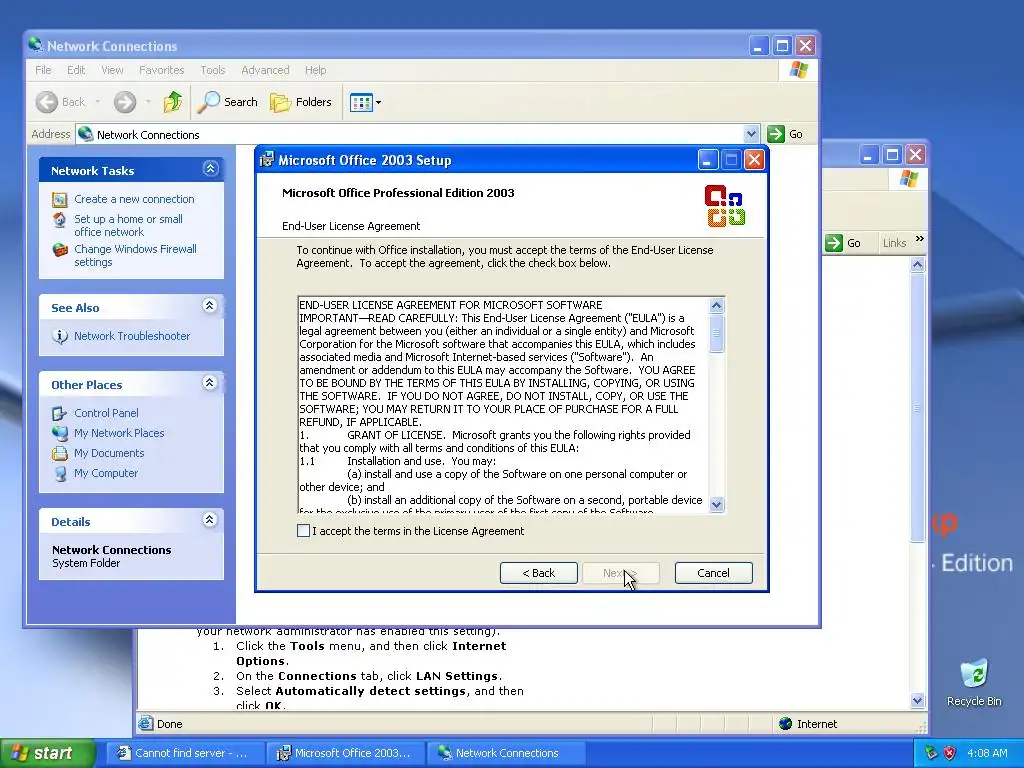
Task: Switch to Cannot find server taskbar item
Action: pyautogui.click(x=185, y=753)
